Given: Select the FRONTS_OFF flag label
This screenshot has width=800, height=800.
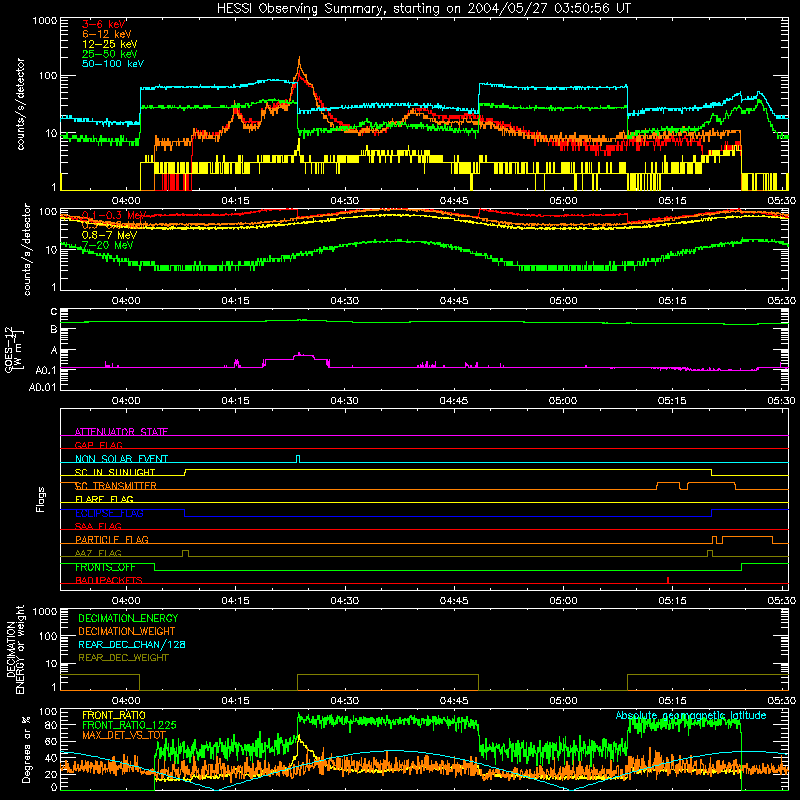Looking at the screenshot, I should tap(105, 567).
